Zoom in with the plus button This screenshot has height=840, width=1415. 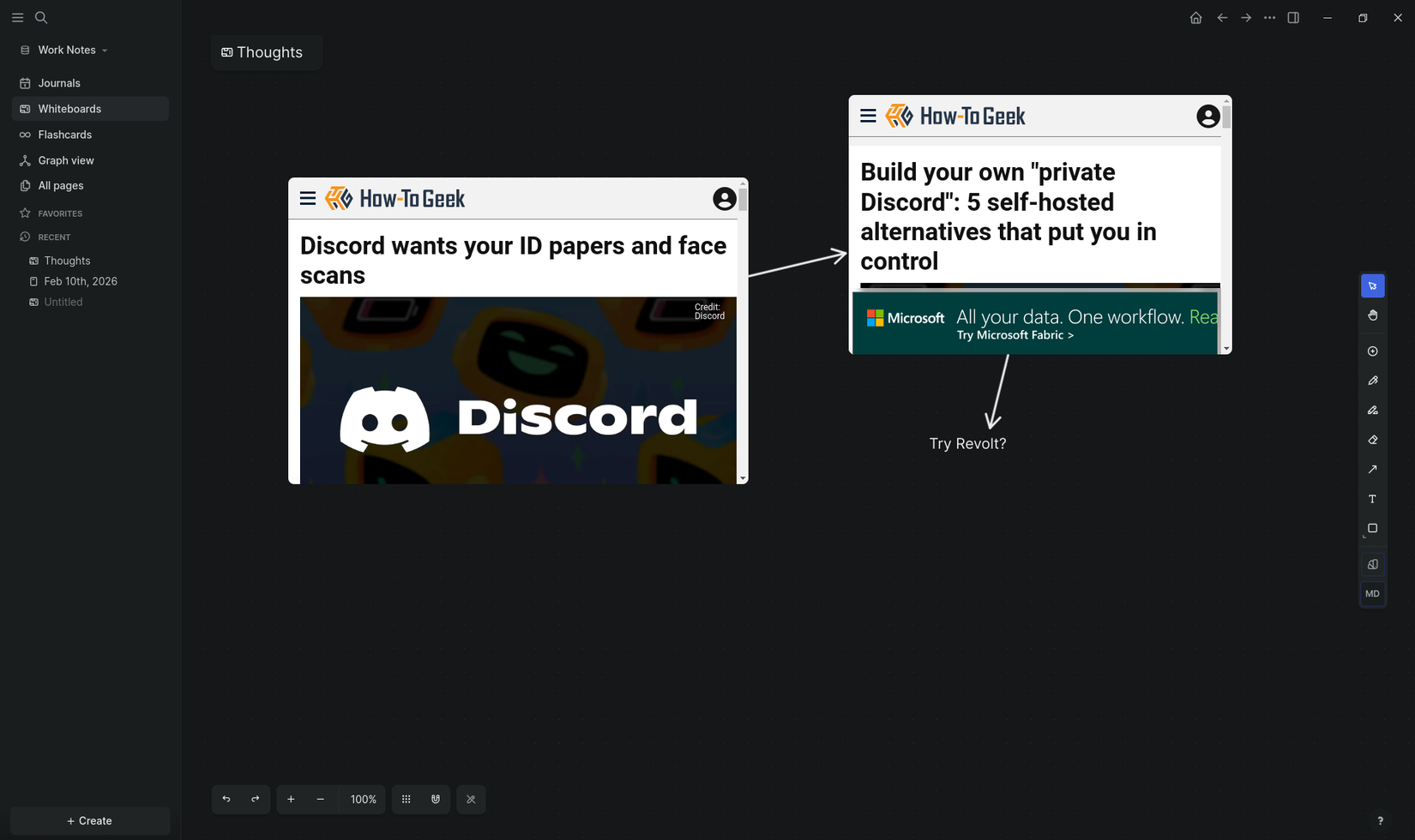(291, 799)
